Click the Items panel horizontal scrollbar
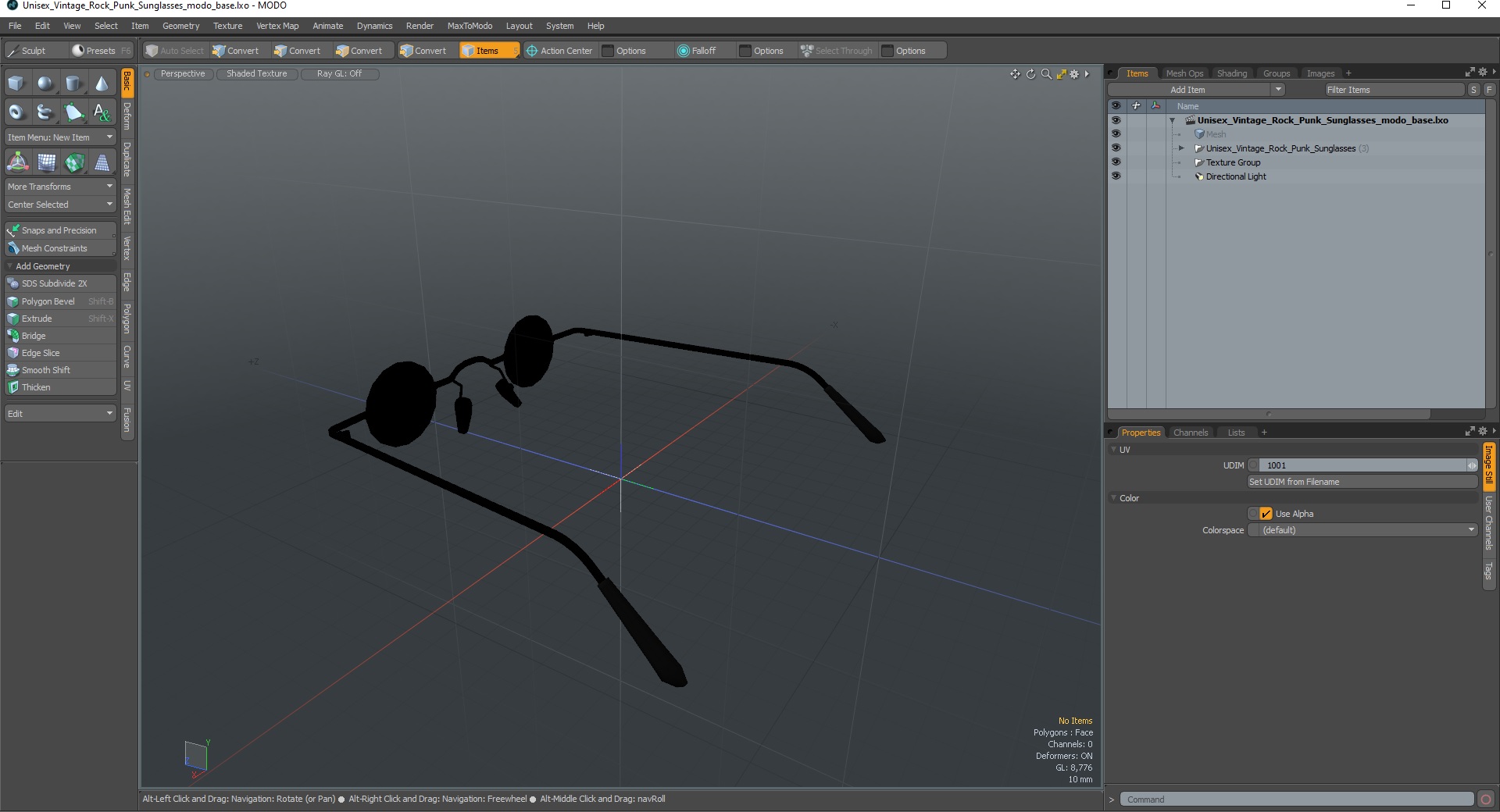 pos(1269,414)
